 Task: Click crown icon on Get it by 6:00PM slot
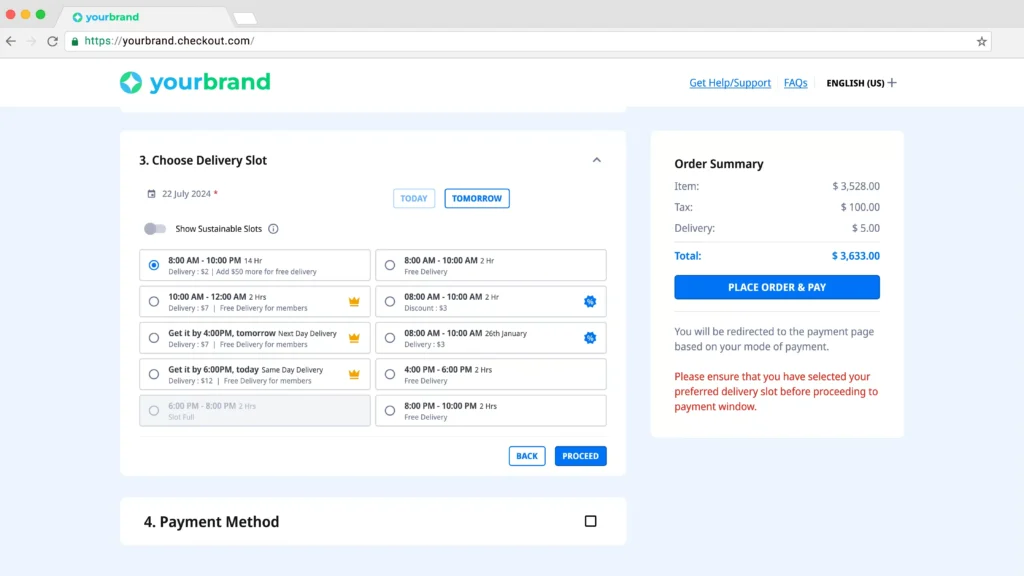click(354, 375)
